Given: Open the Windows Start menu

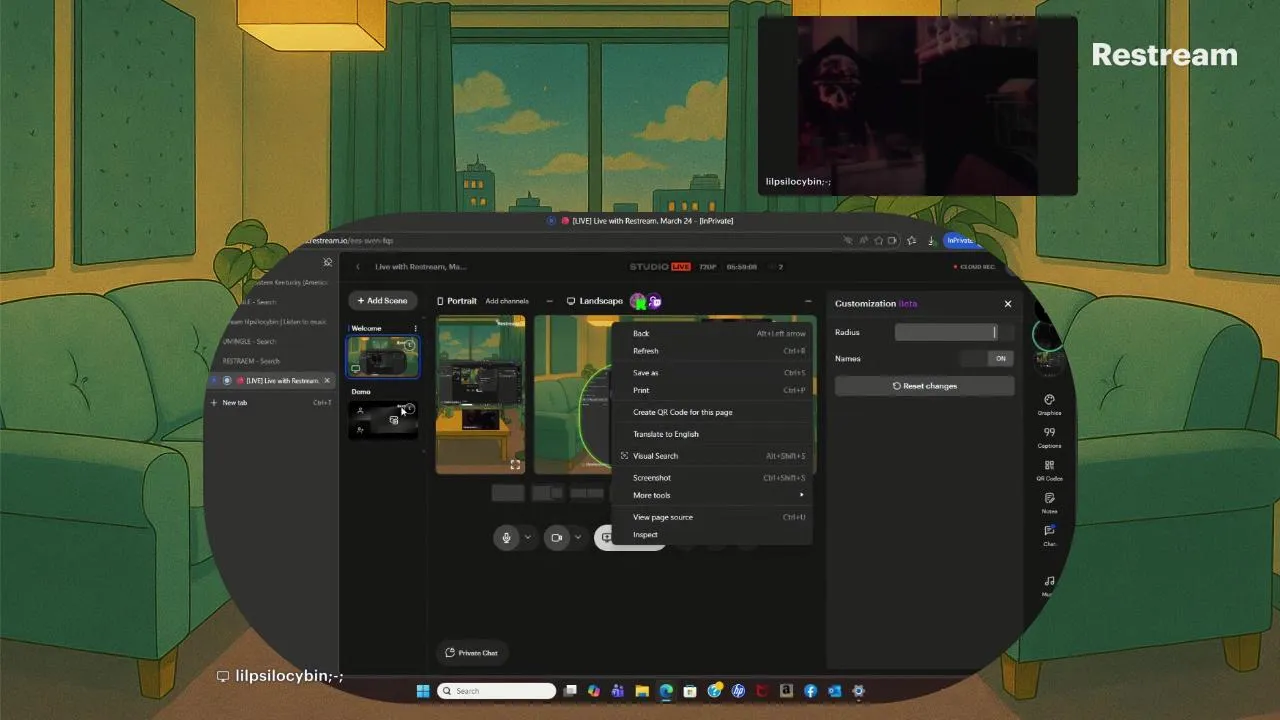Looking at the screenshot, I should 423,691.
